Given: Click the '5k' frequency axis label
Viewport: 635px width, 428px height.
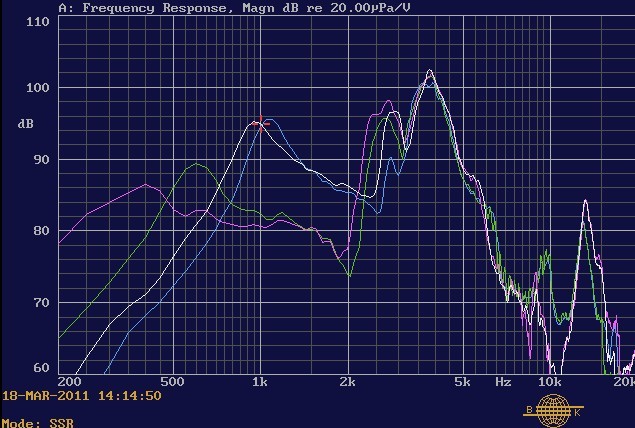Looking at the screenshot, I should pos(462,381).
